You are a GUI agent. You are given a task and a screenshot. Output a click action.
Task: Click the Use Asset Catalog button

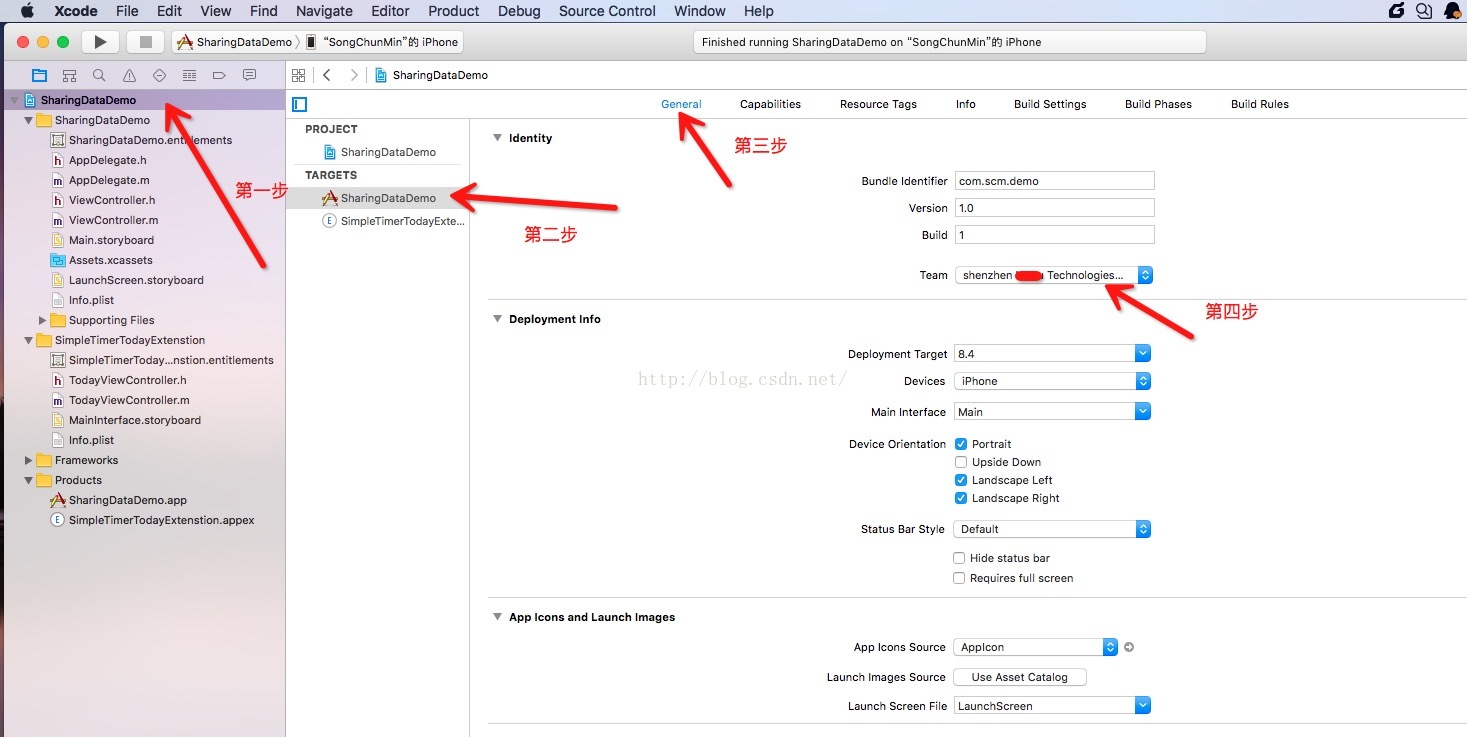click(x=1020, y=677)
